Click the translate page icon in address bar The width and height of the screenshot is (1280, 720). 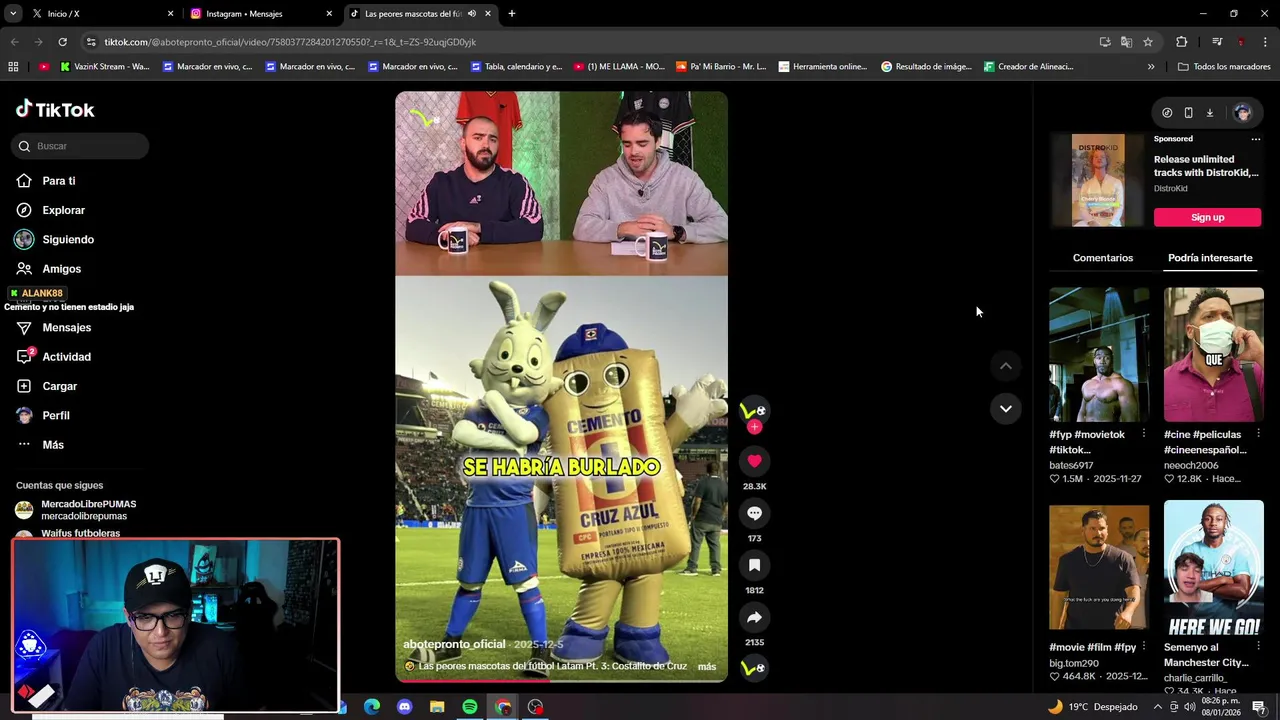[1126, 42]
